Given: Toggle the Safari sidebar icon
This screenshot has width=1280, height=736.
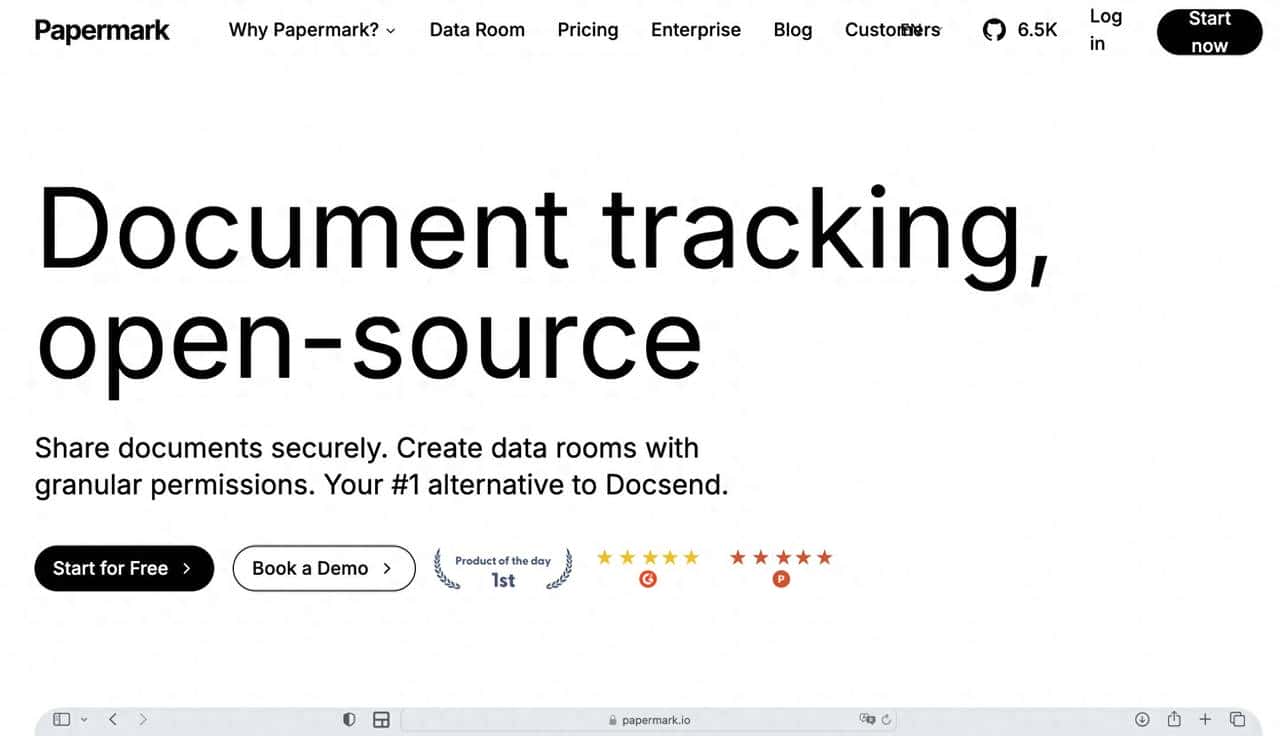Looking at the screenshot, I should point(62,719).
